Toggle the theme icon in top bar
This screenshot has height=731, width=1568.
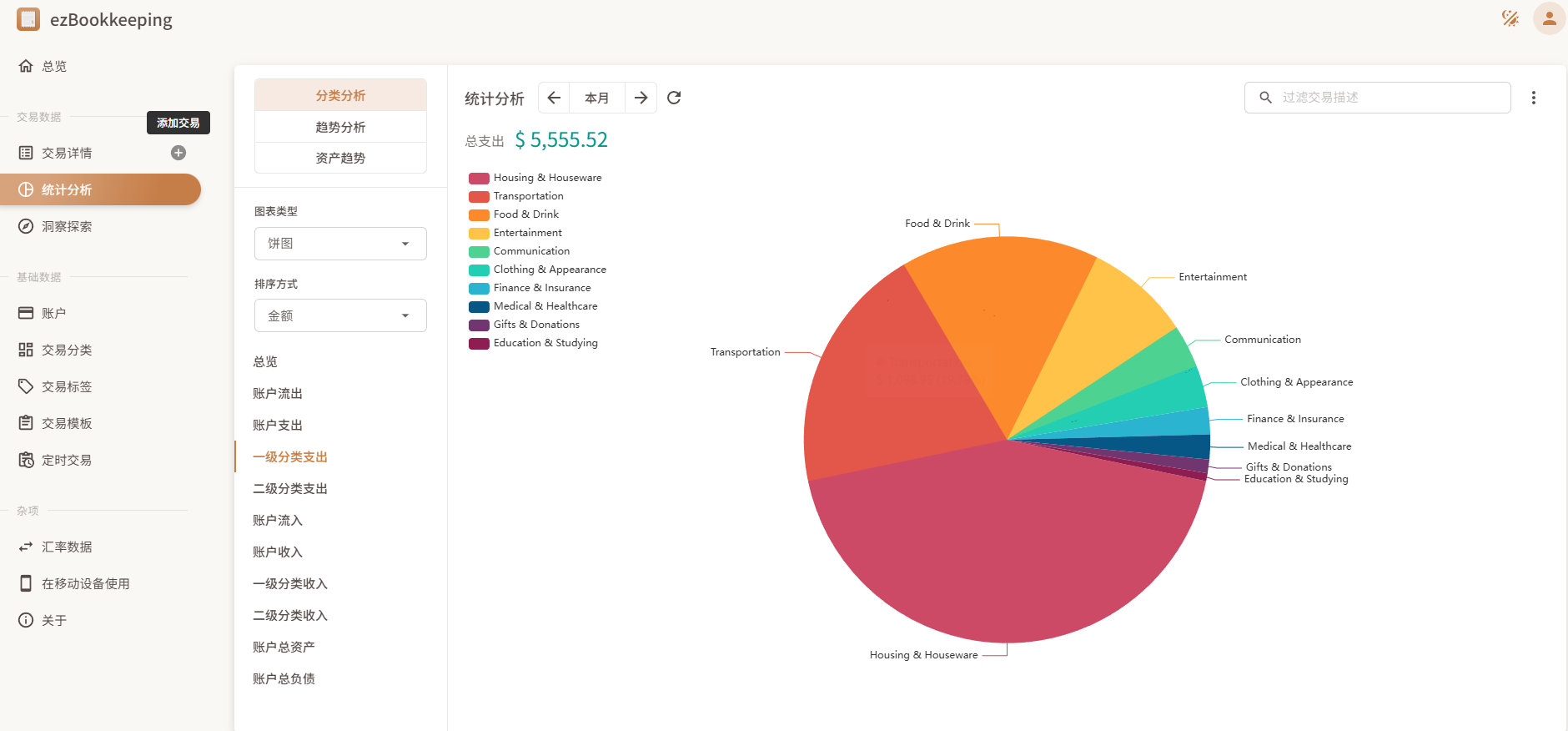click(1510, 18)
